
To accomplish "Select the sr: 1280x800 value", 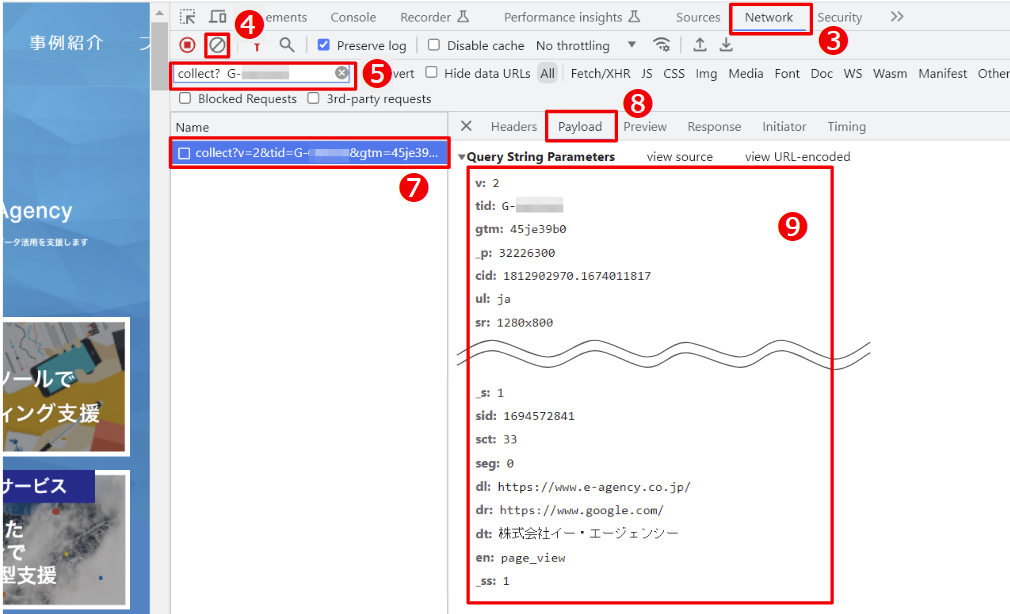I will click(x=524, y=323).
